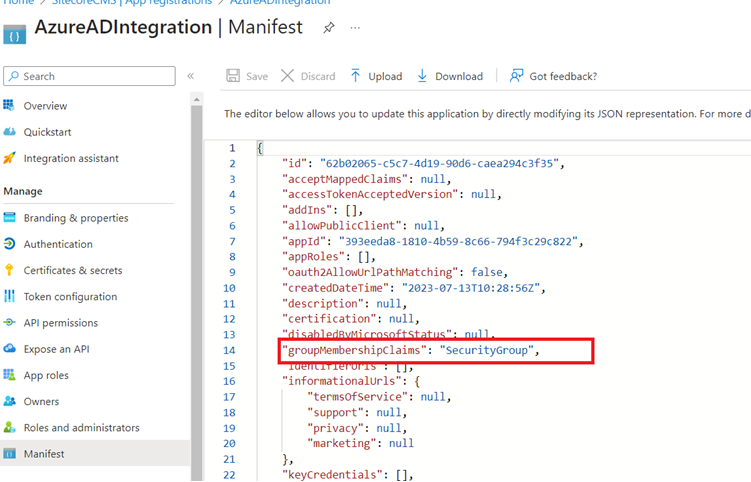
Task: Select Manifest in sidebar
Action: (44, 454)
